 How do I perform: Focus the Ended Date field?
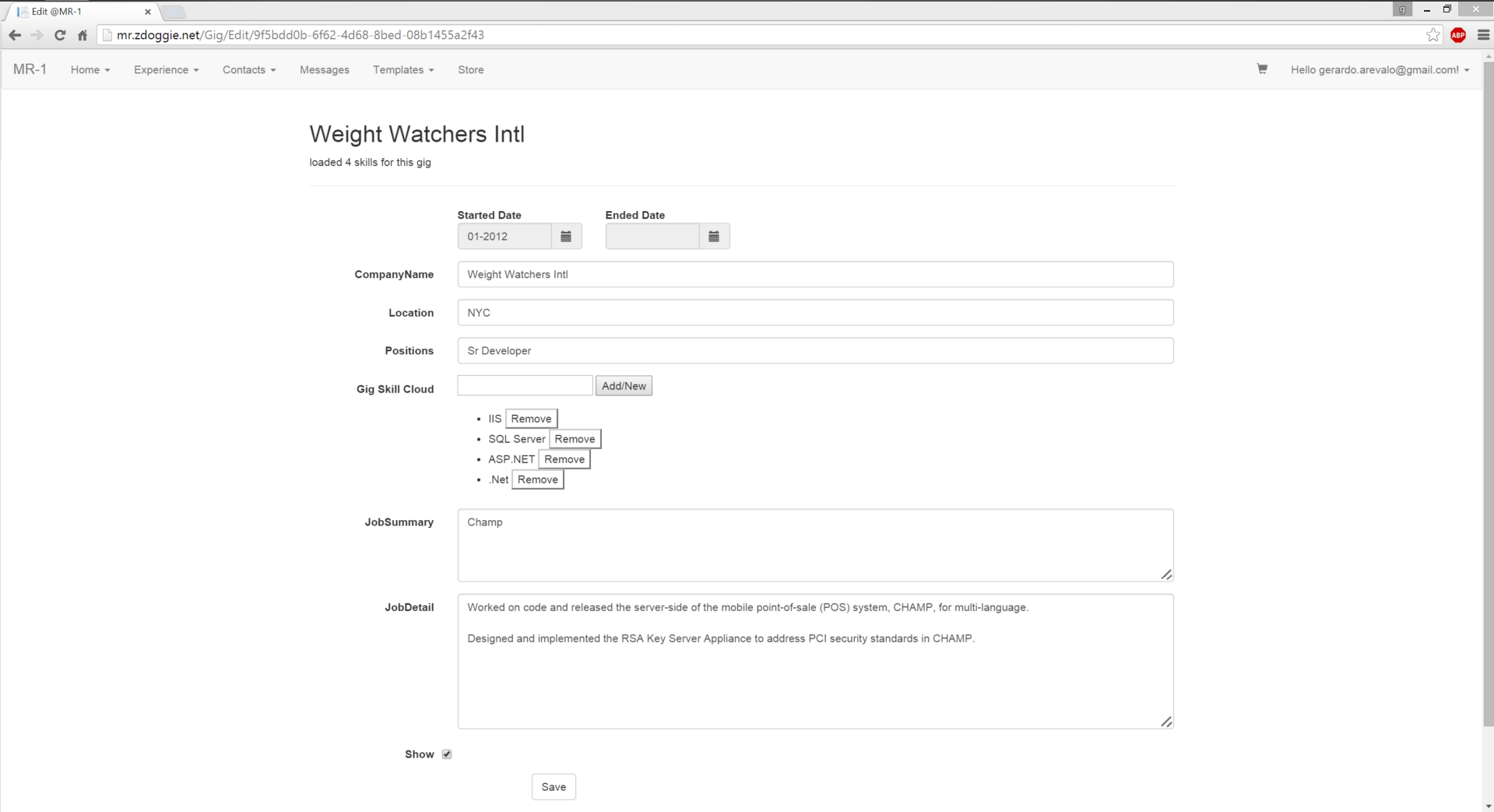point(652,237)
